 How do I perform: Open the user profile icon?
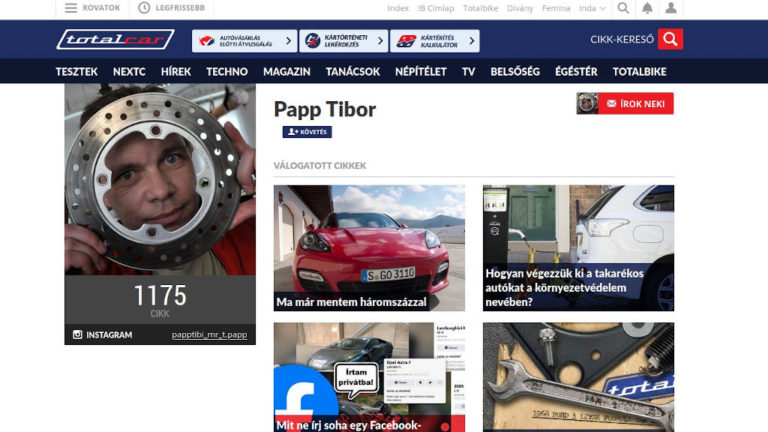point(671,8)
